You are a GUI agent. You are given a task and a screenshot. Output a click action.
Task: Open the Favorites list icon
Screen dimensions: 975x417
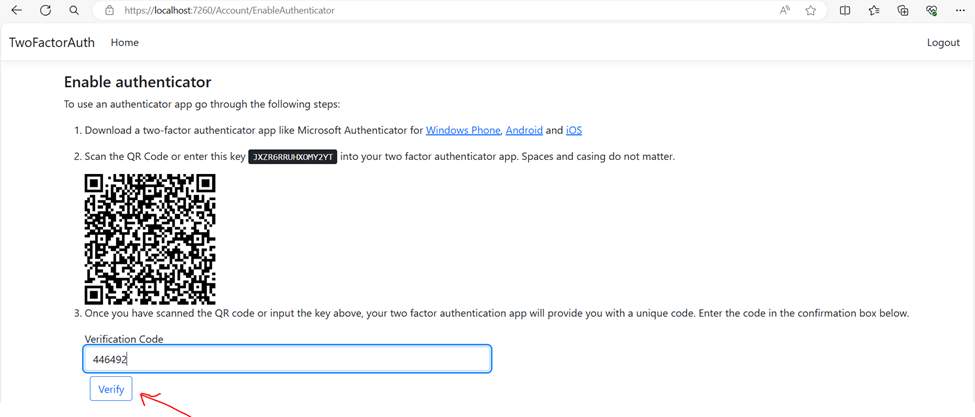[x=874, y=10]
